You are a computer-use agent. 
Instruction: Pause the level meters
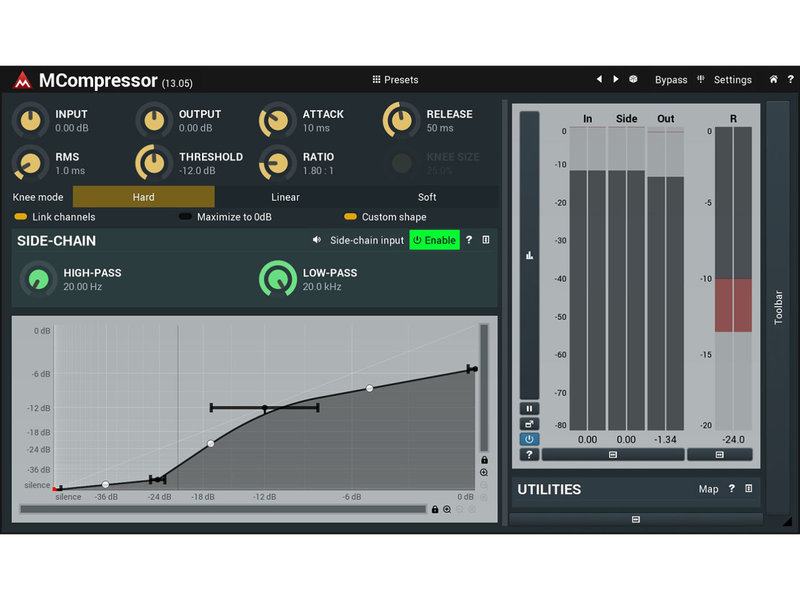529,409
